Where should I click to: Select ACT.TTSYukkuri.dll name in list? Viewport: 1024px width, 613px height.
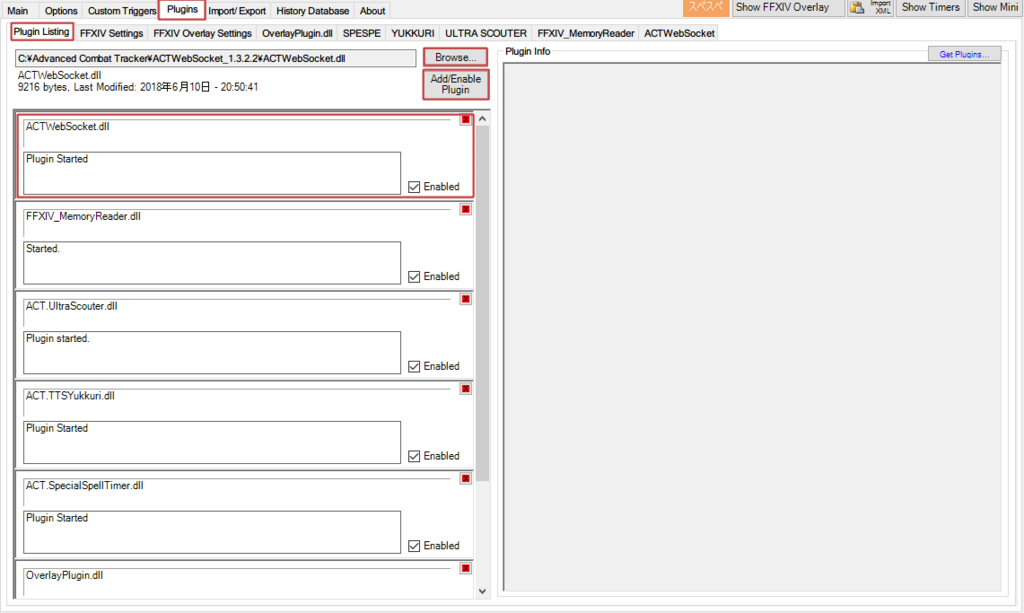click(70, 396)
